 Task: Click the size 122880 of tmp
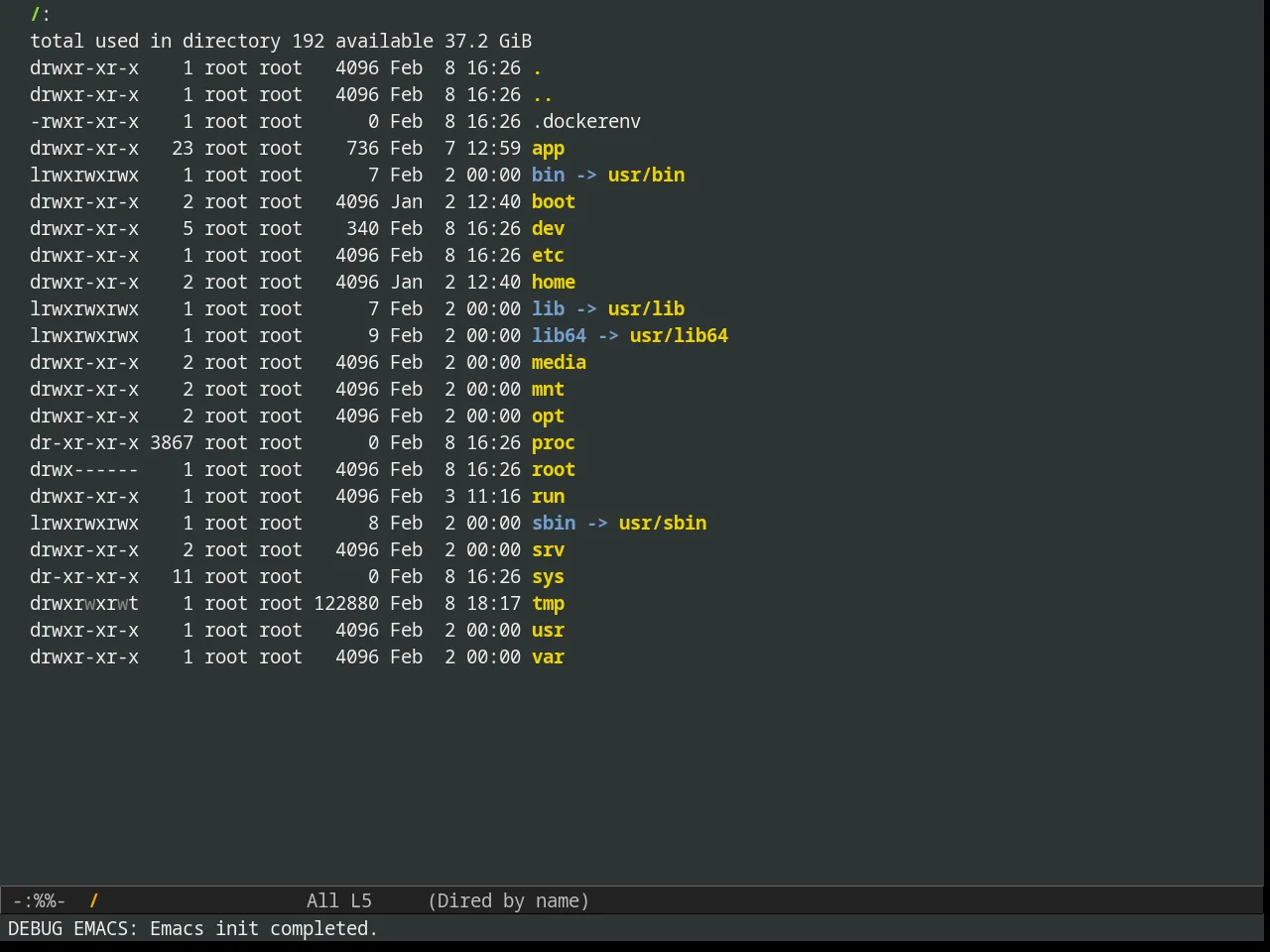(346, 604)
